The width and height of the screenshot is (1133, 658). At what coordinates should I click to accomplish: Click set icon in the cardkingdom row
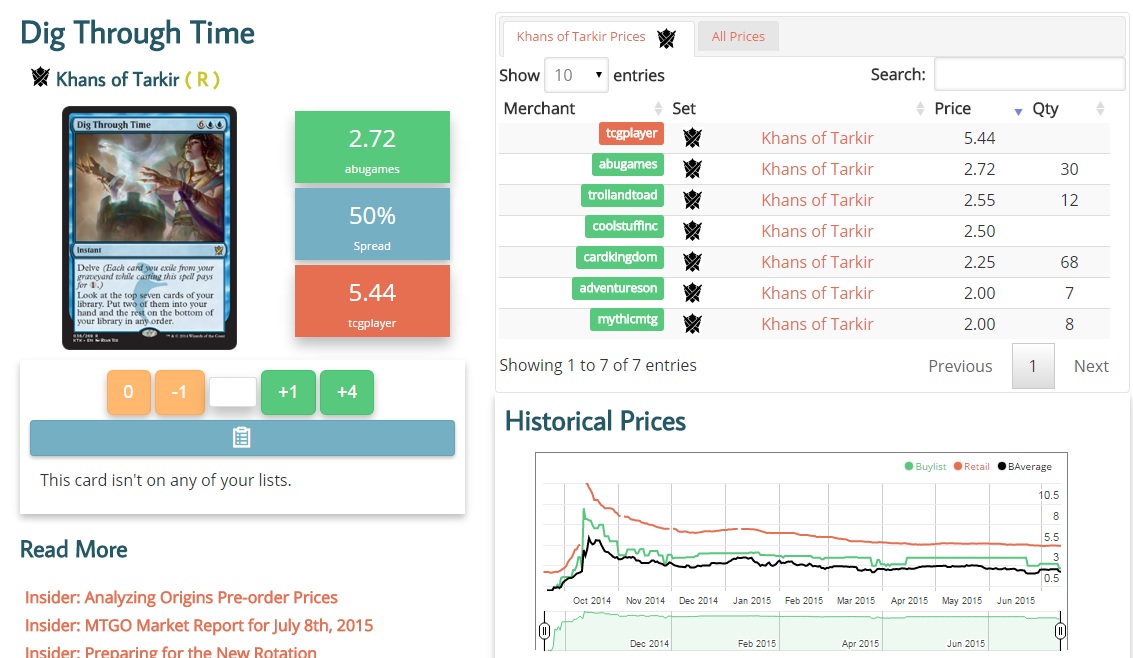692,262
